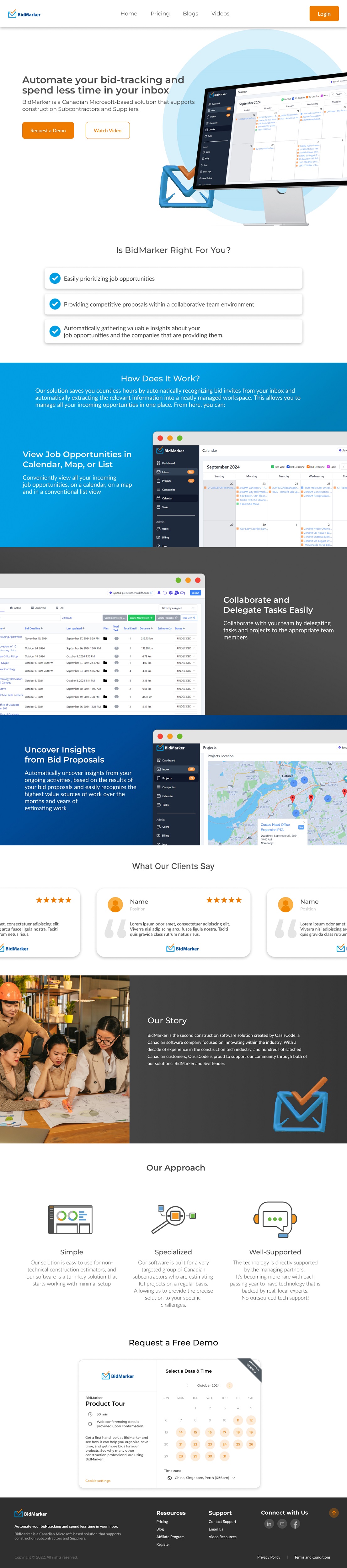Screen dimensions: 347x1568
Task: Click the BidMarker logo in the header
Action: coord(24,14)
